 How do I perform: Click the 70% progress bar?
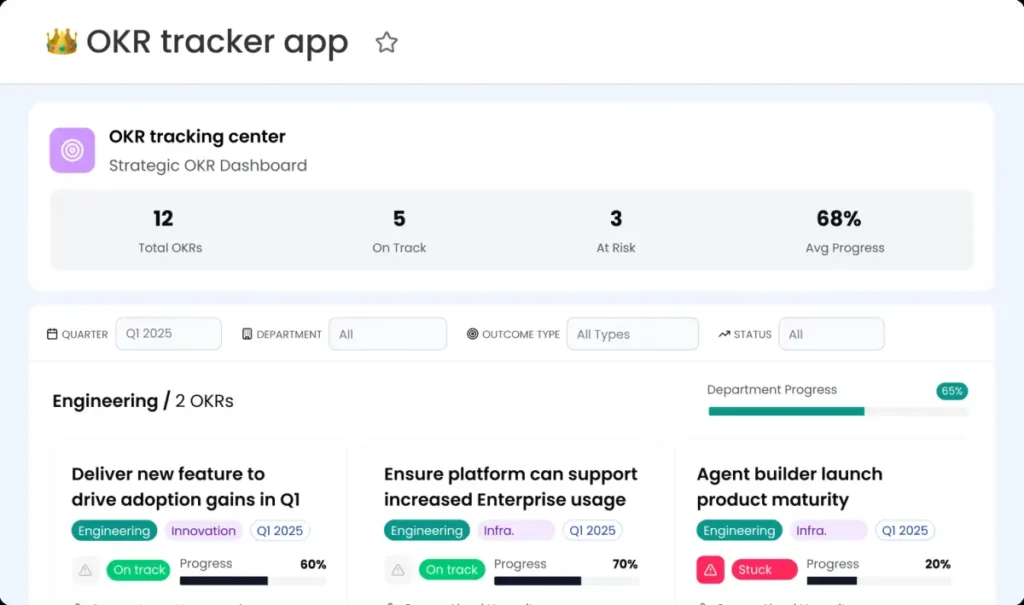click(x=566, y=581)
